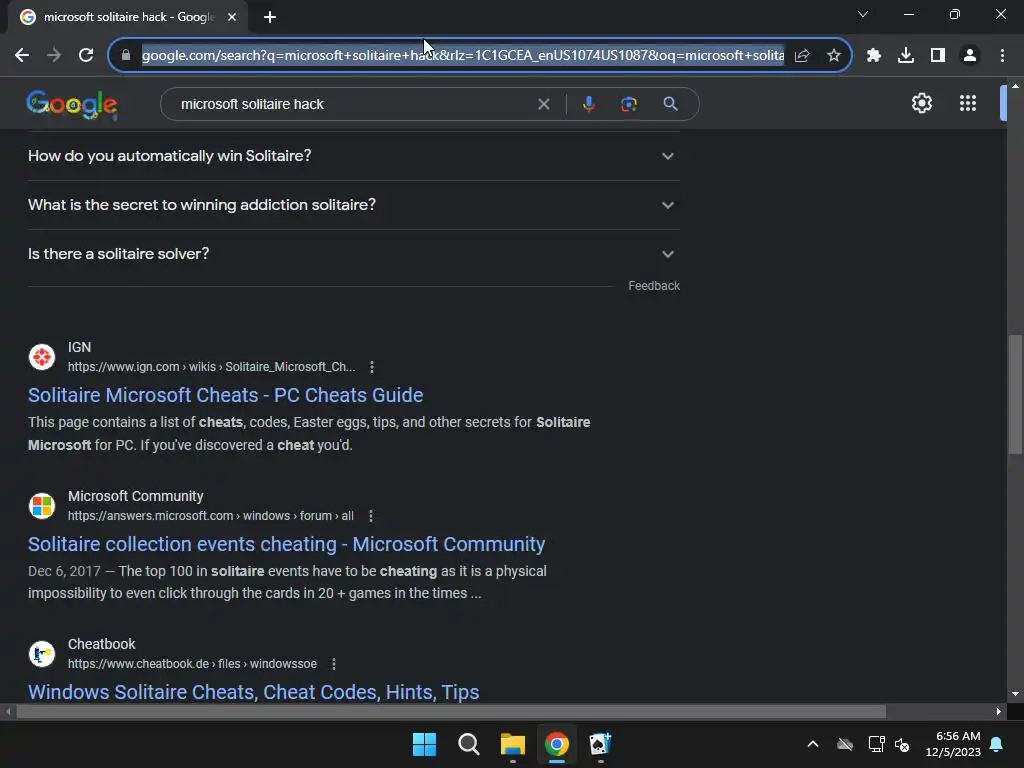Screen dimensions: 1024x768
Task: Expand "How do you automatically win Solitaire?"
Action: [354, 156]
